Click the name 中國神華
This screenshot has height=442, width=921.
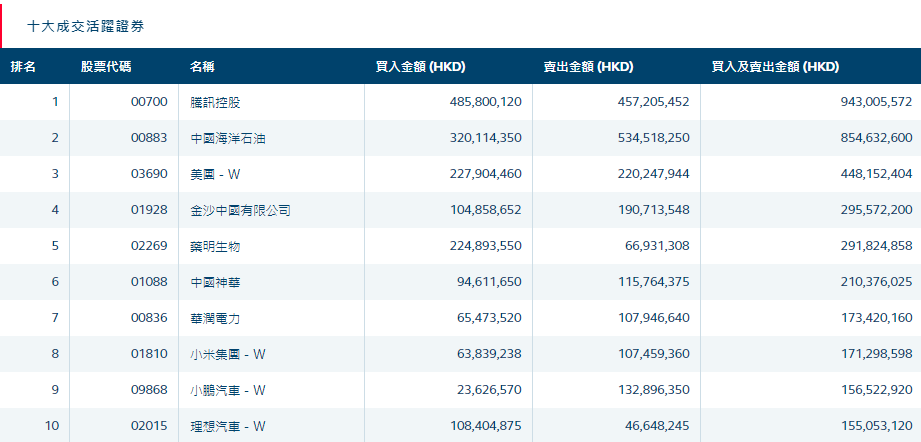216,282
